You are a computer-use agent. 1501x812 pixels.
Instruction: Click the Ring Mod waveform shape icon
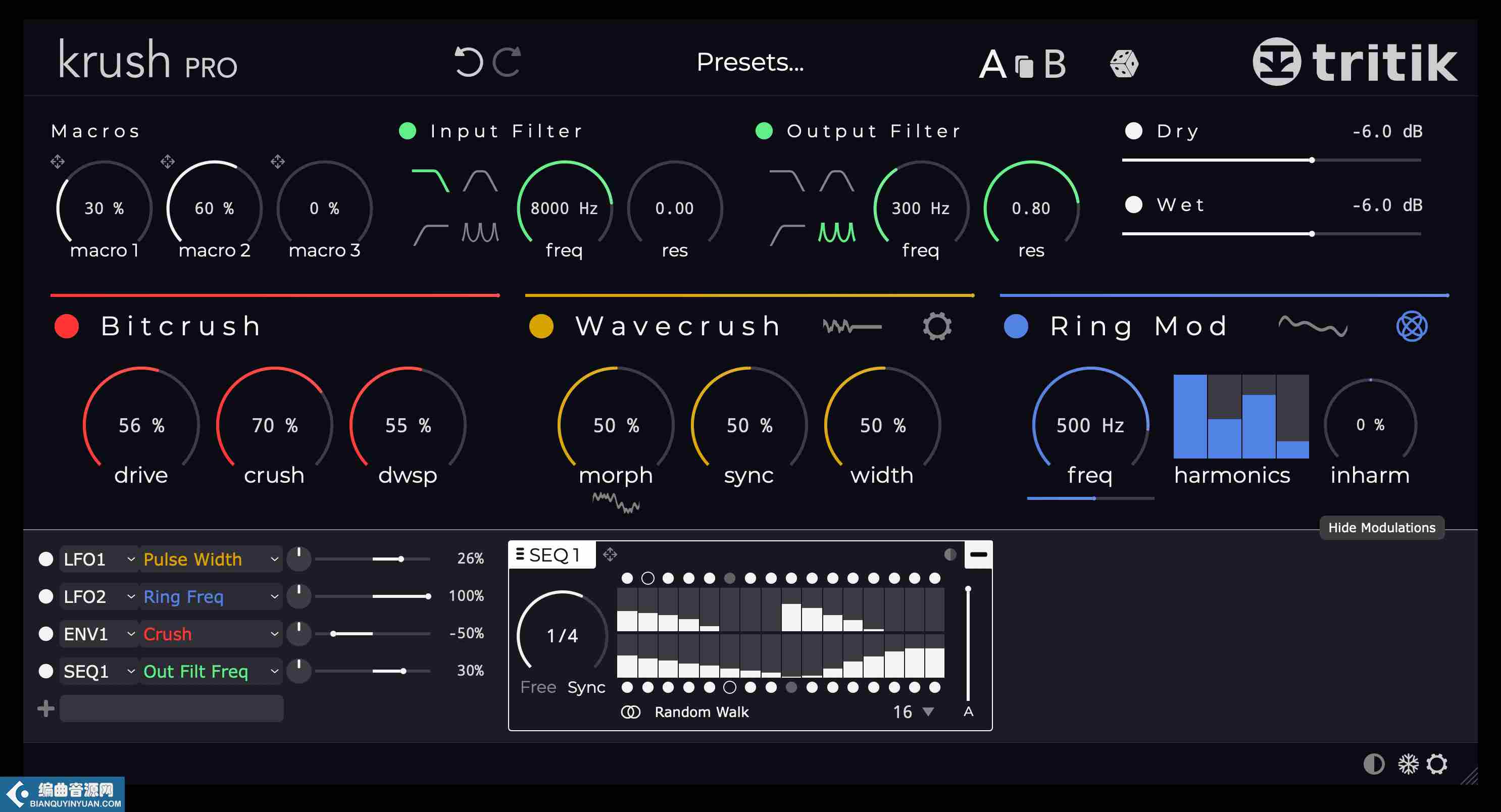[1313, 326]
